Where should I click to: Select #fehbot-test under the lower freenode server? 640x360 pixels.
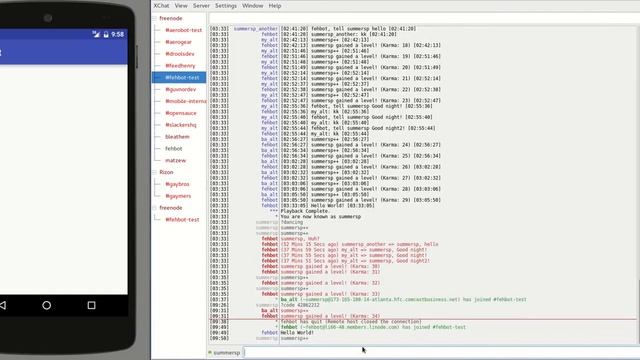182,220
